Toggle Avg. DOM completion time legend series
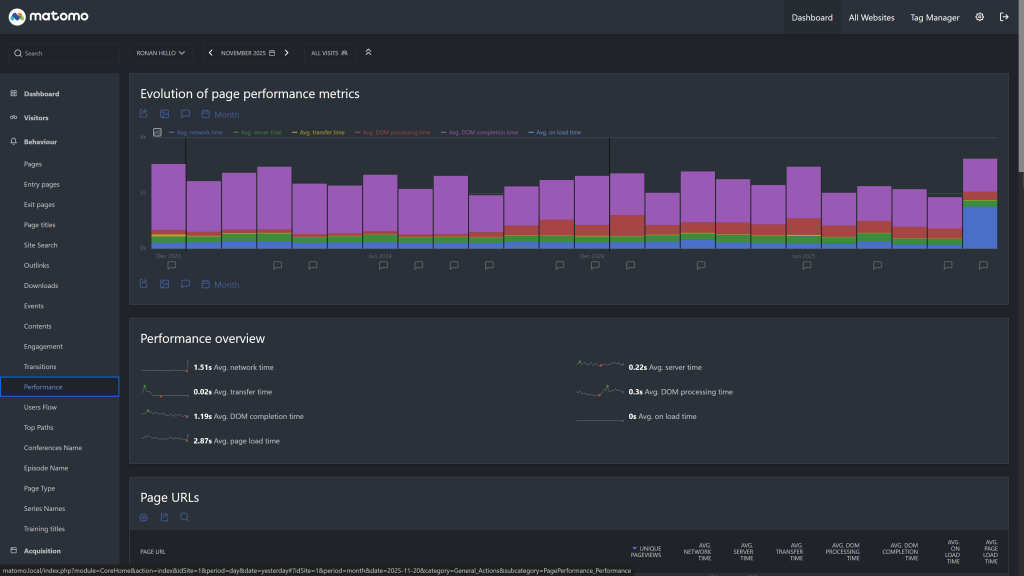1024x576 pixels. 483,132
